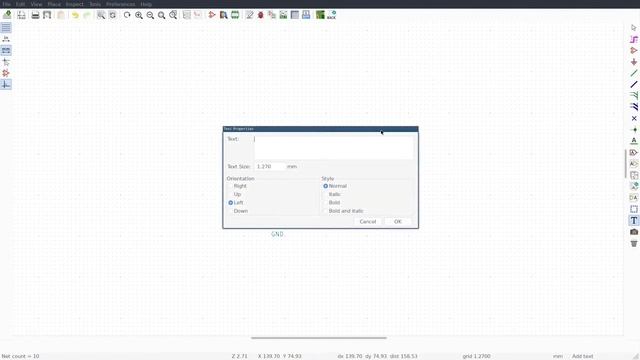The width and height of the screenshot is (640, 360).
Task: Select Left orientation
Action: (x=236, y=203)
